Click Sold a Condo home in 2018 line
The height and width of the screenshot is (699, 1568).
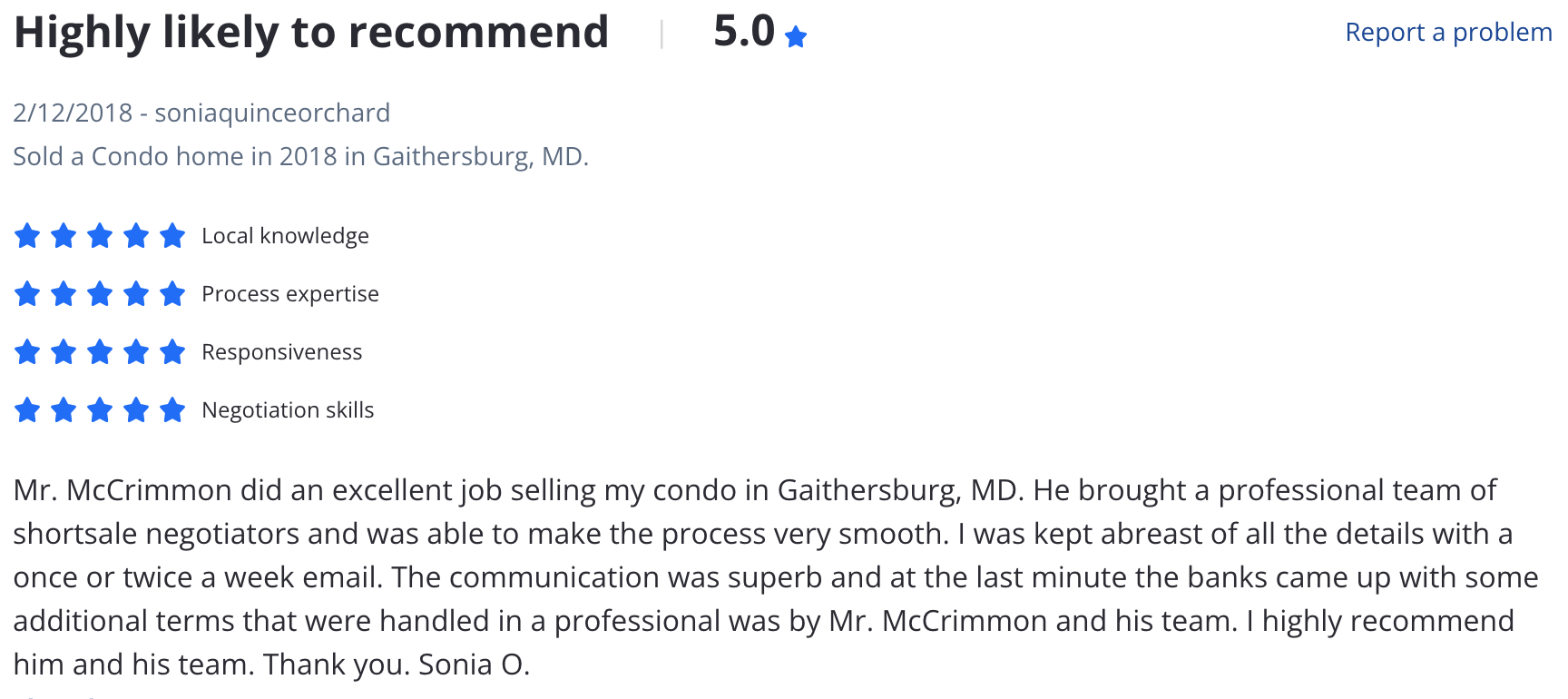click(301, 157)
